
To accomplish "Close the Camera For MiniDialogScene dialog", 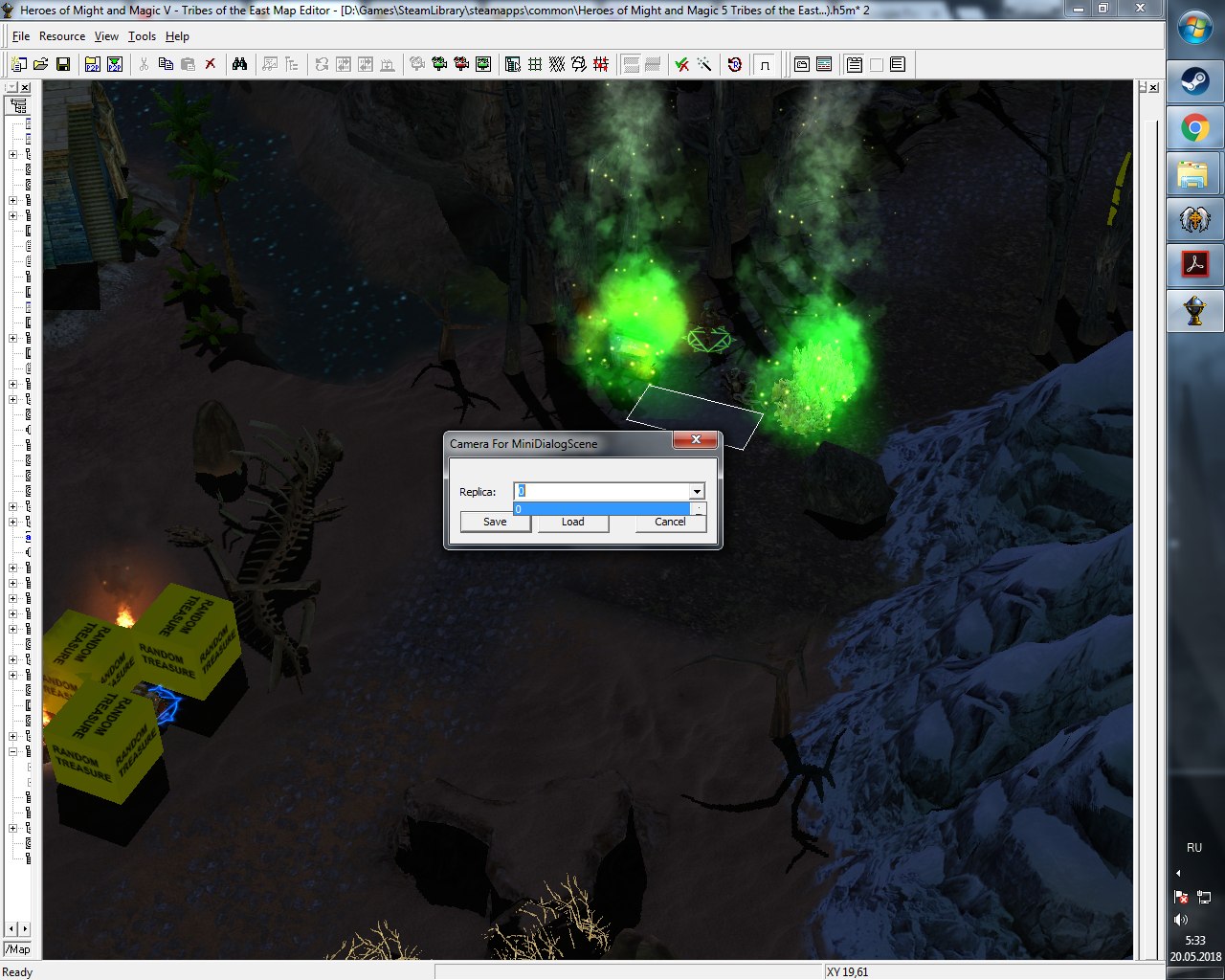I will [x=696, y=440].
